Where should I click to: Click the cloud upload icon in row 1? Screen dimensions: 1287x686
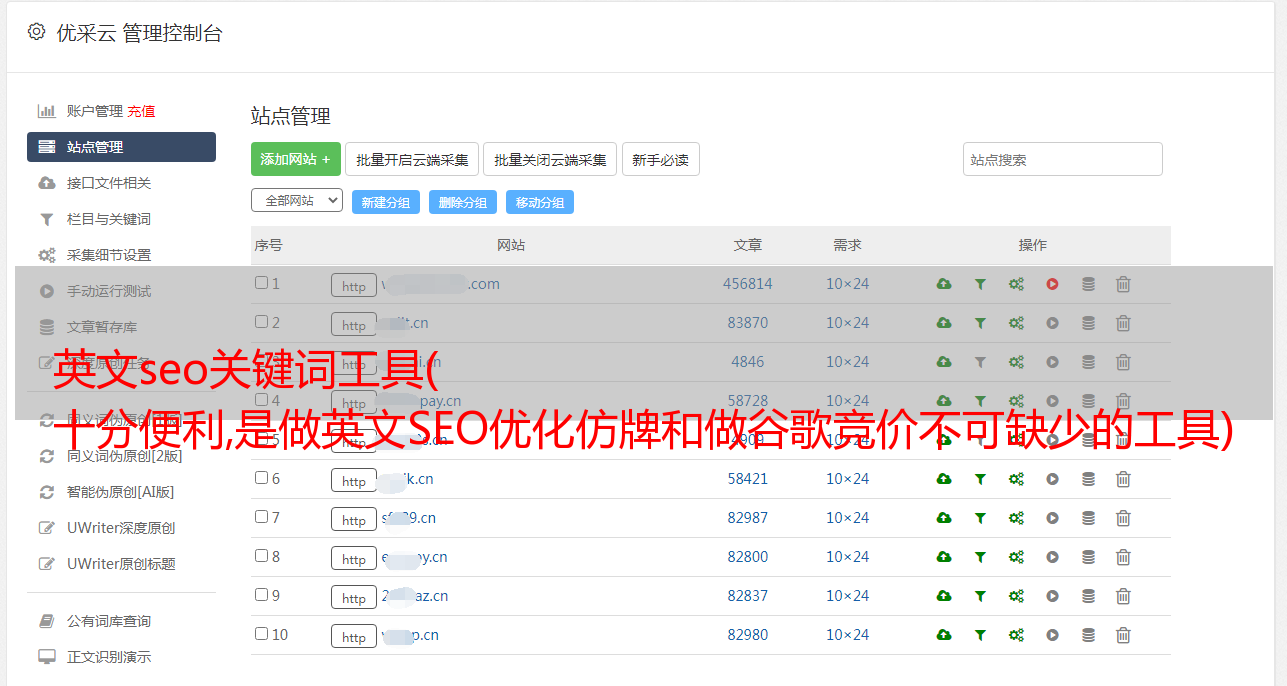pyautogui.click(x=944, y=284)
